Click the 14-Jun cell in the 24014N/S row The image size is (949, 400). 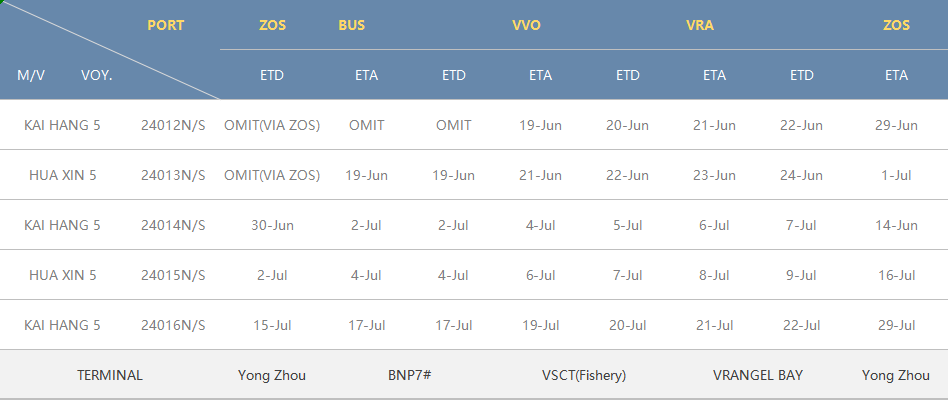[x=896, y=226]
